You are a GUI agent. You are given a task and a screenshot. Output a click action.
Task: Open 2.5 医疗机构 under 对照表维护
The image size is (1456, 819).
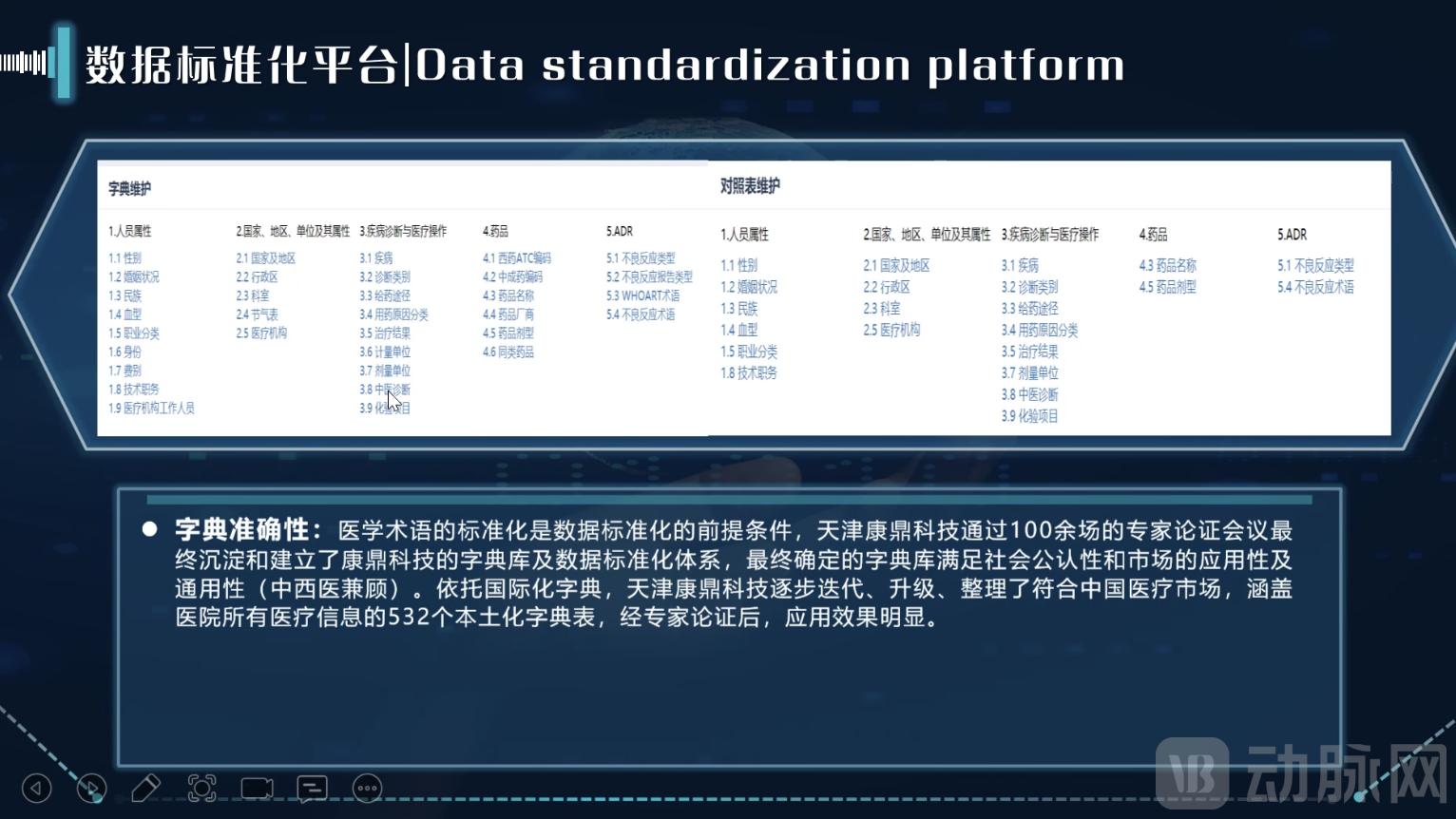coord(893,330)
